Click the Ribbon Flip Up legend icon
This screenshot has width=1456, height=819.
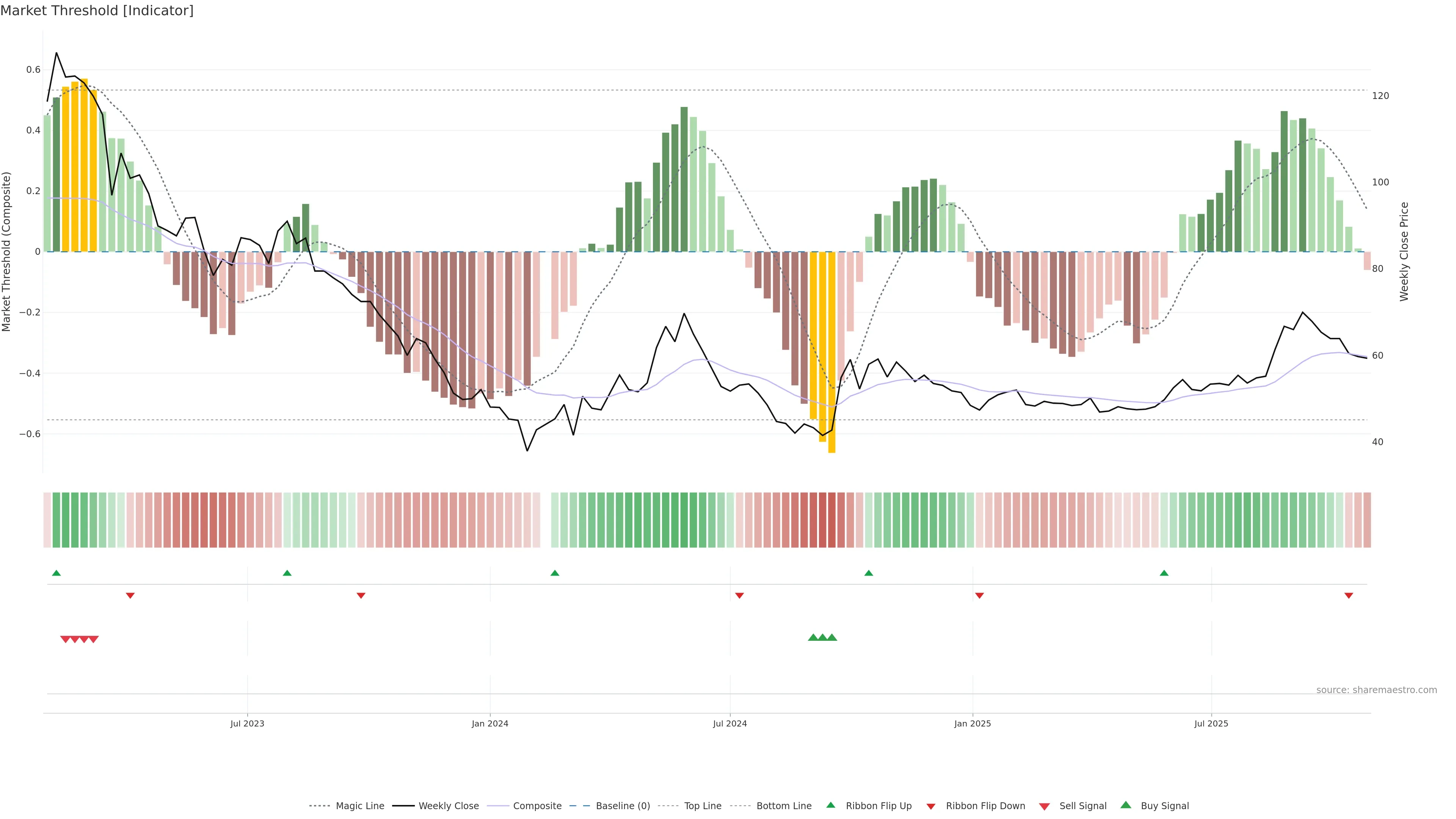coord(831,805)
